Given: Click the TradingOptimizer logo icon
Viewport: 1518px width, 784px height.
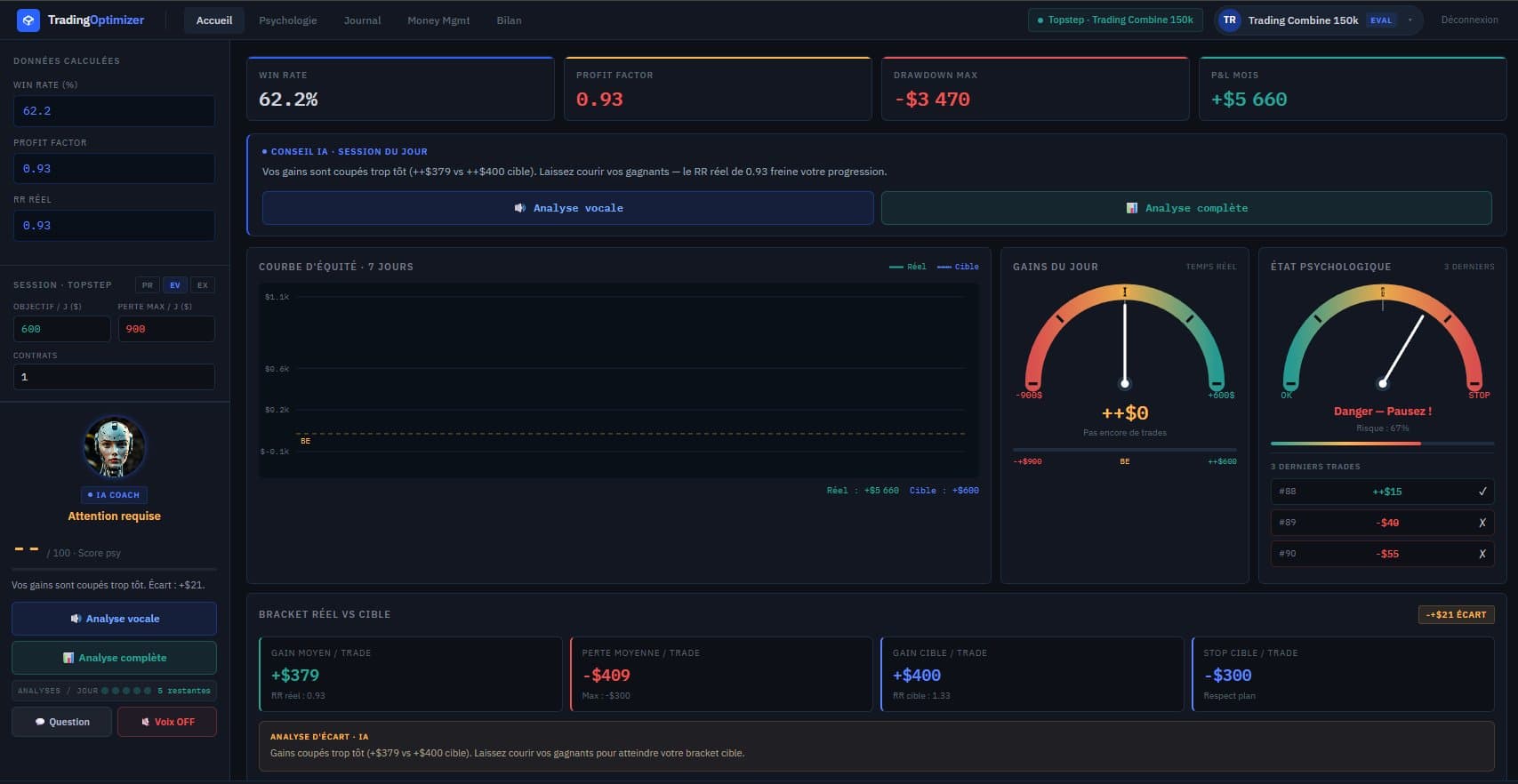Looking at the screenshot, I should point(28,20).
